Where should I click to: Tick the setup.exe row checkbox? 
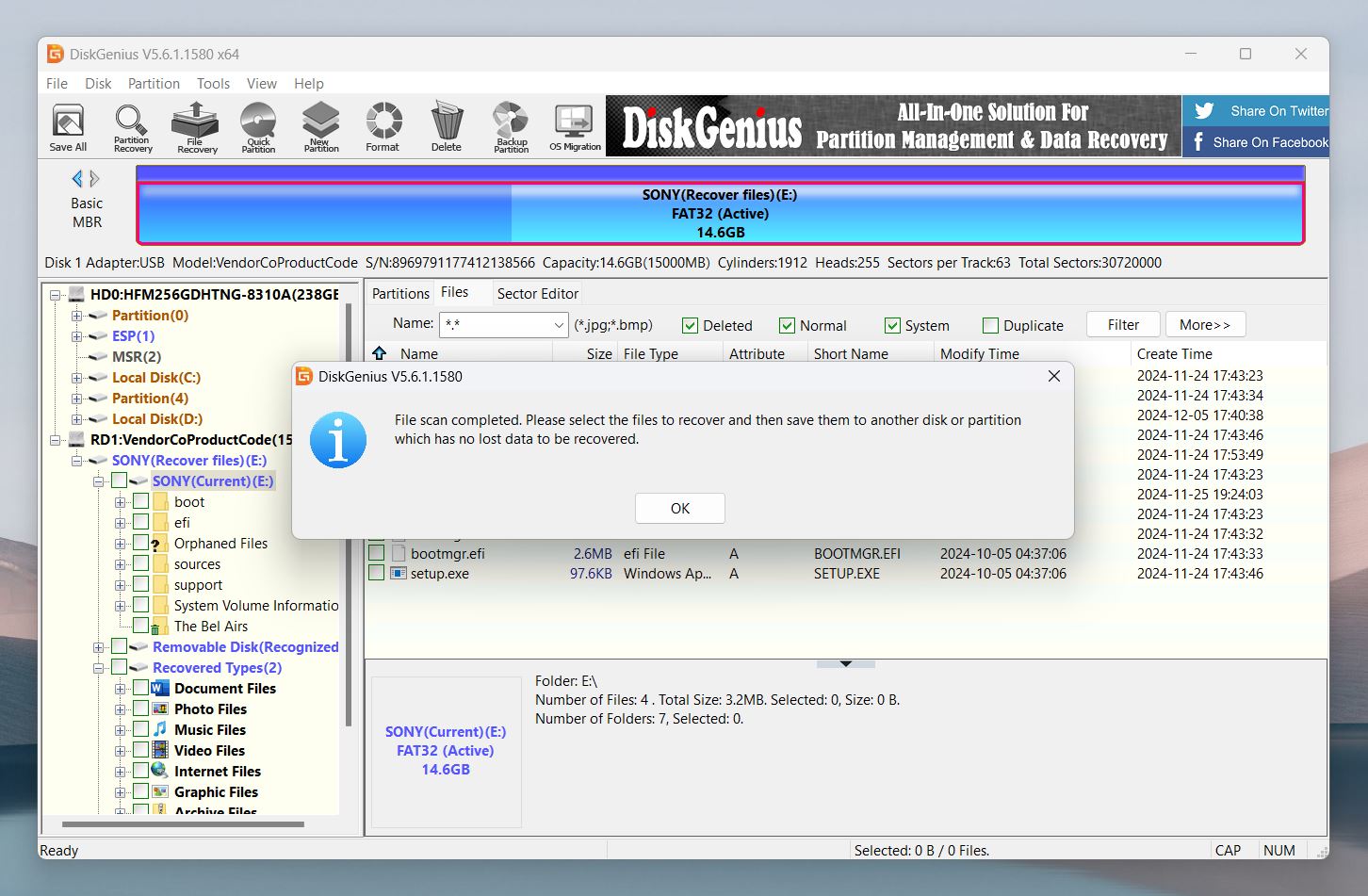376,573
